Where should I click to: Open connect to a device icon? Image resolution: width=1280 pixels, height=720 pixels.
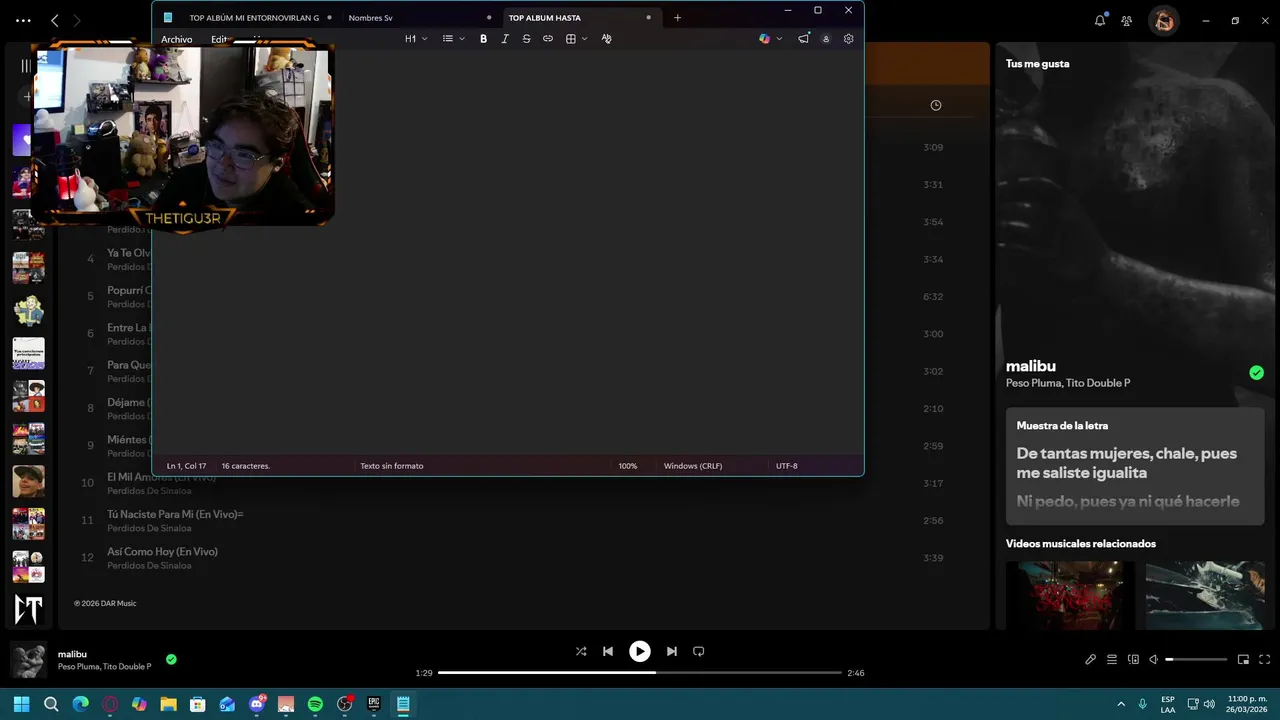tap(1133, 659)
